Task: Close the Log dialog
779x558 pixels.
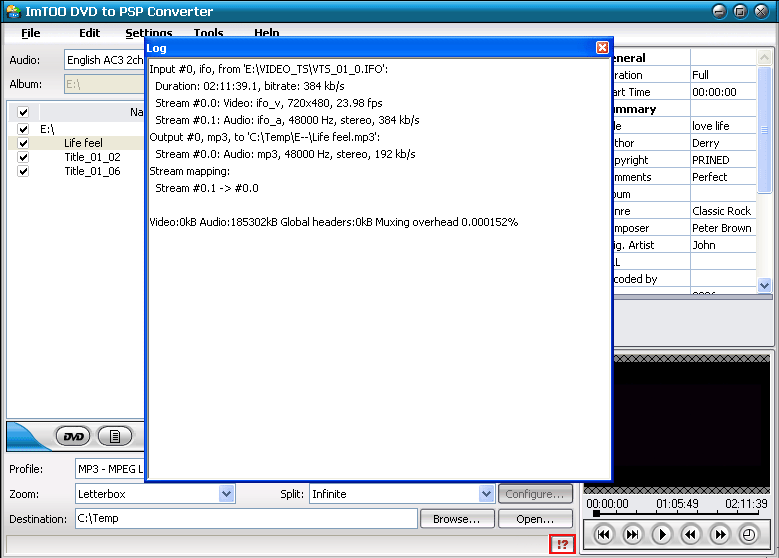Action: click(602, 47)
